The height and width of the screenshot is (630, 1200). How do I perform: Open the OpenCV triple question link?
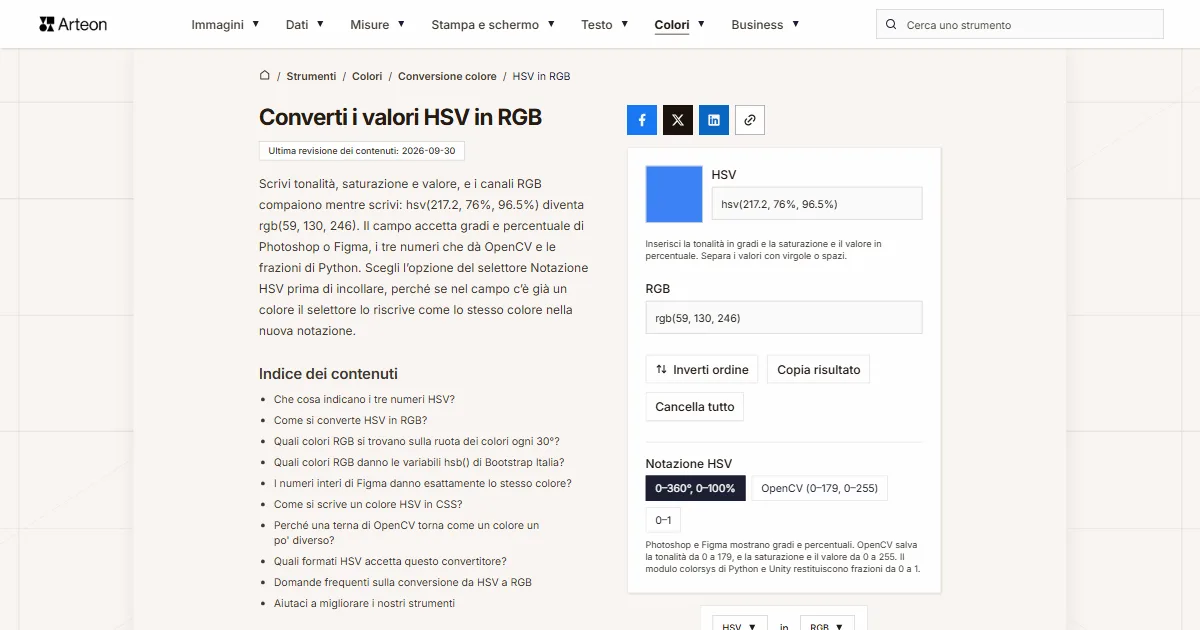point(406,532)
